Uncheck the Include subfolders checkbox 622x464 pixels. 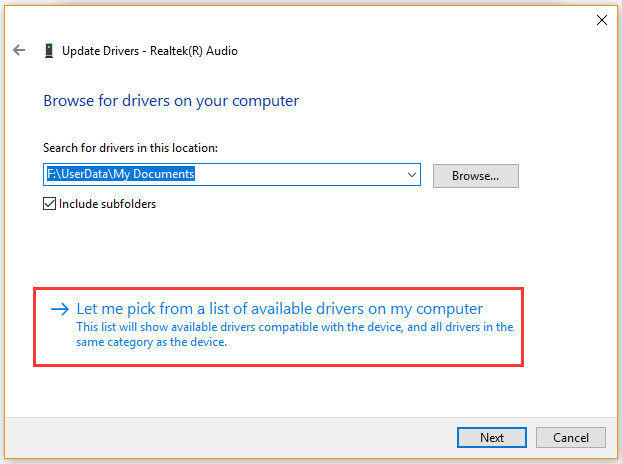pyautogui.click(x=49, y=204)
